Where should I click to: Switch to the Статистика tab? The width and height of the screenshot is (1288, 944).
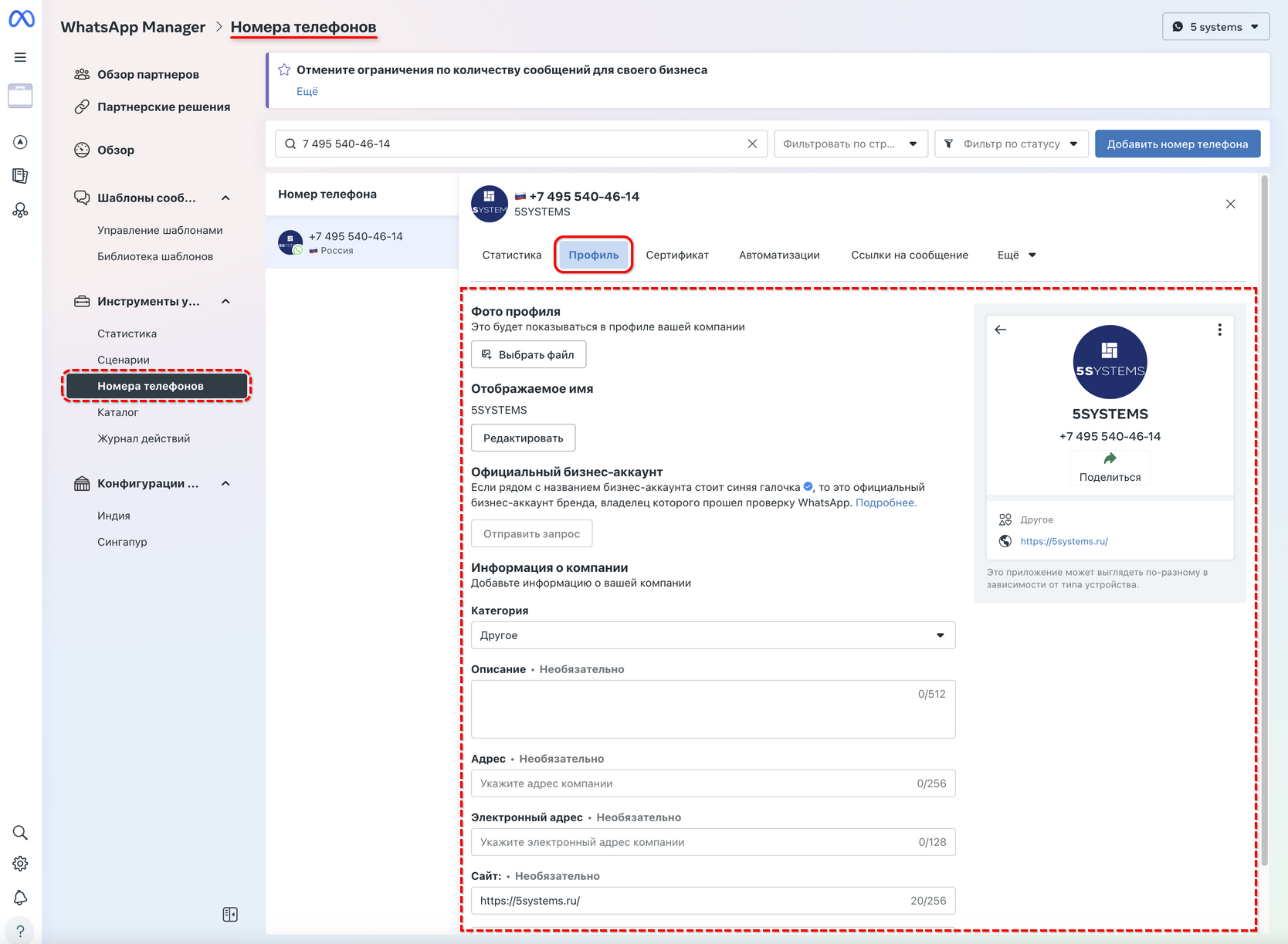(510, 255)
